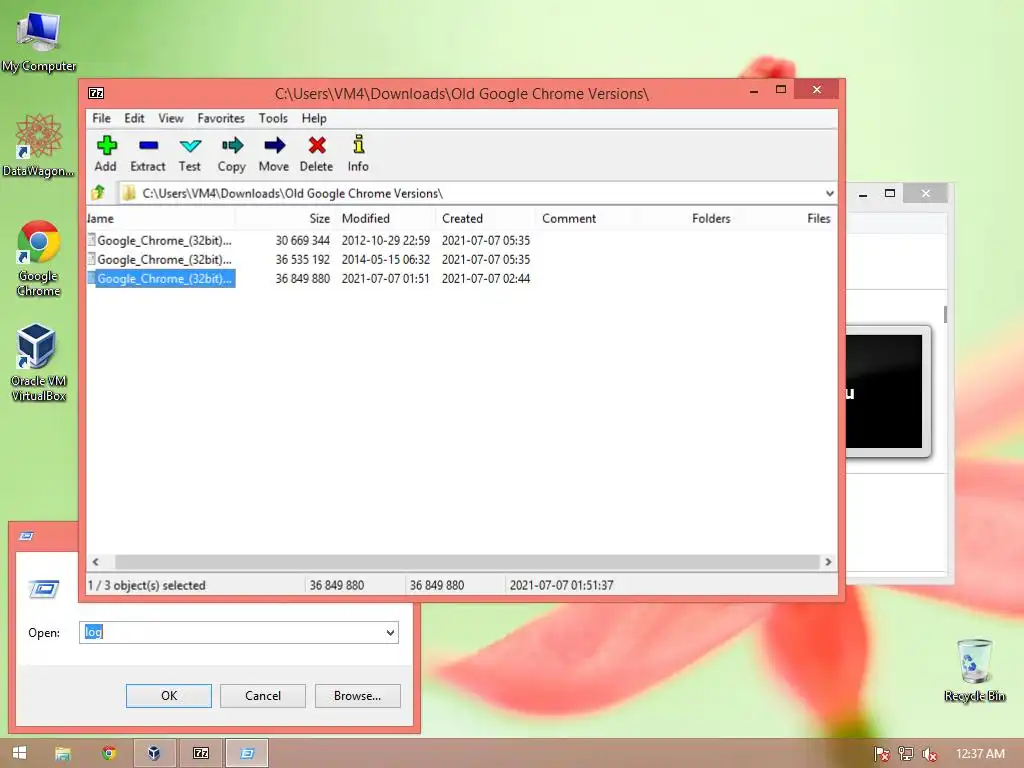The image size is (1024, 768).
Task: Click Cancel in the Run dialog
Action: click(x=263, y=696)
